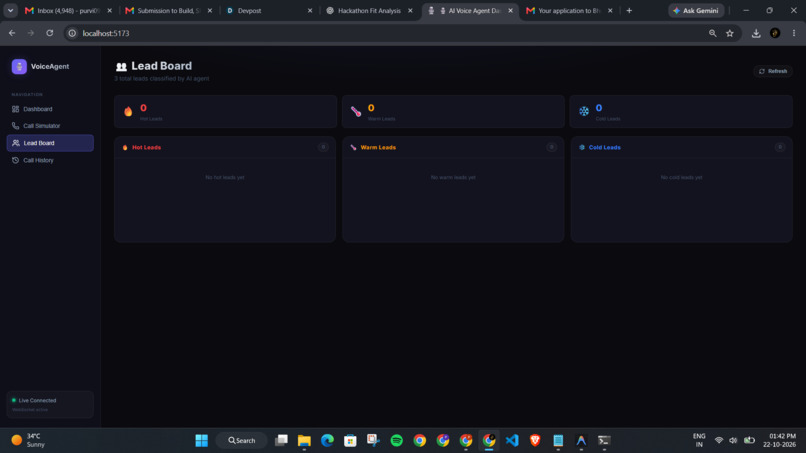Click the Live Connected status indicator
806x453 pixels.
(x=50, y=404)
